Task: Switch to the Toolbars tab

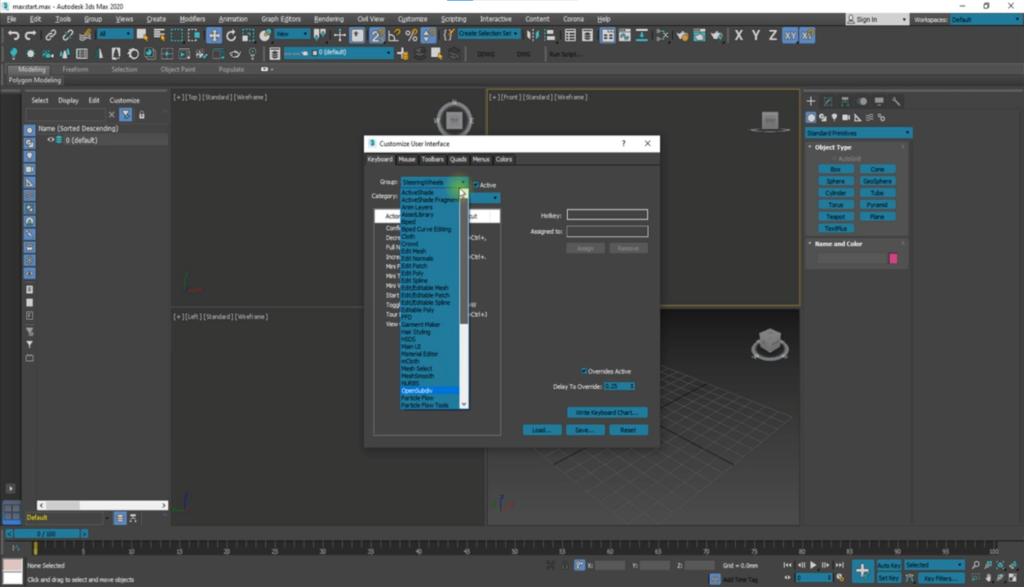Action: 432,159
